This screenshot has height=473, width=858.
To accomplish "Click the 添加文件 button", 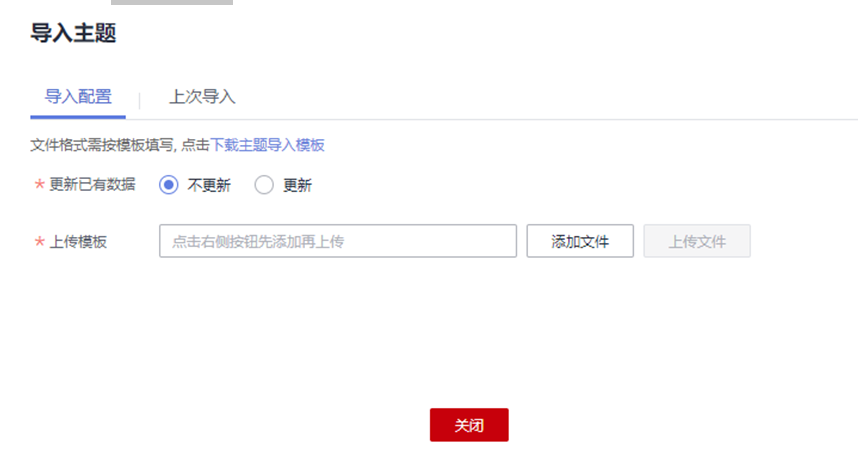I will point(580,241).
